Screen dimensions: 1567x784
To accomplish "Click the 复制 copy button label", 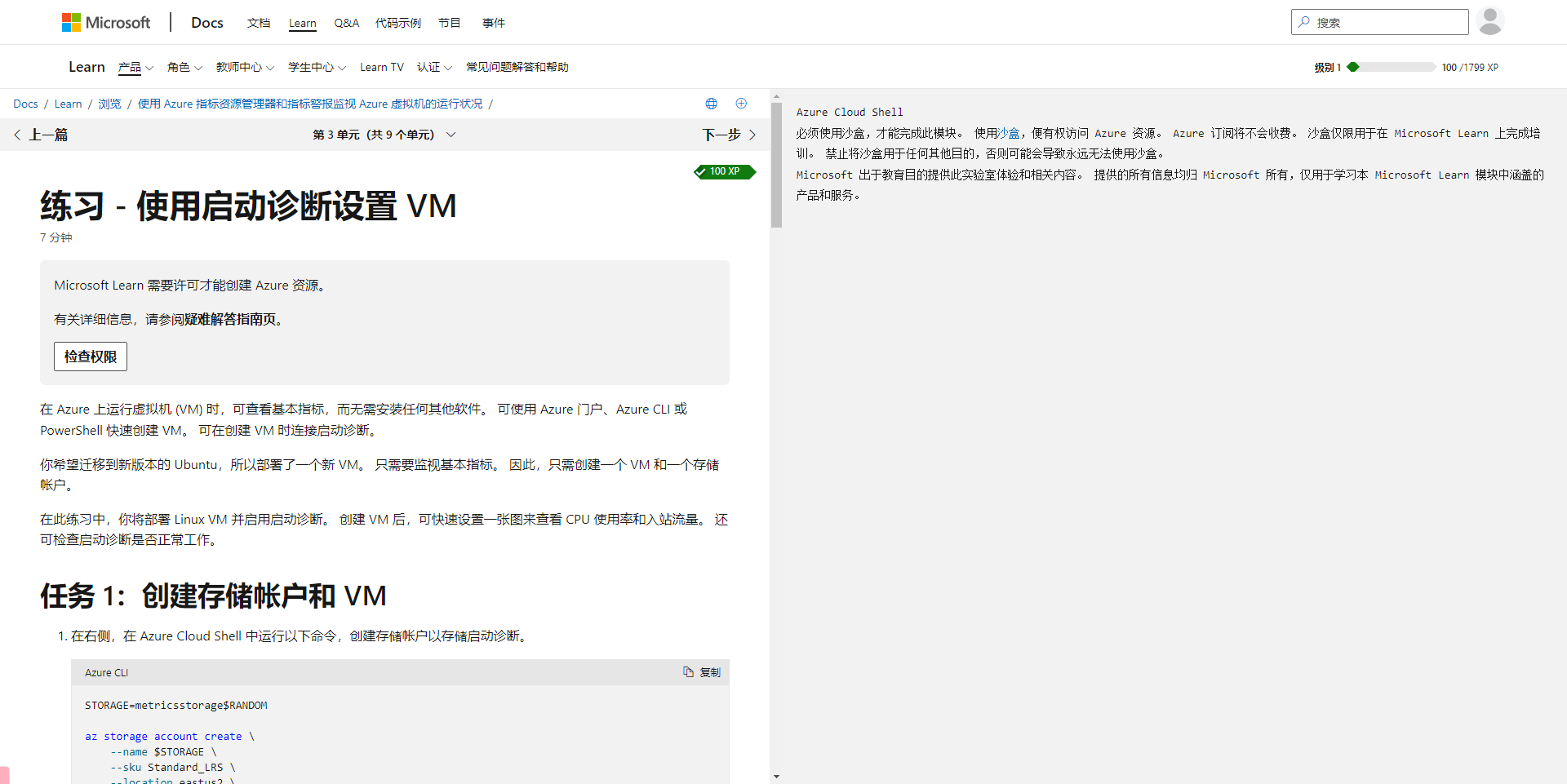I will coord(710,672).
